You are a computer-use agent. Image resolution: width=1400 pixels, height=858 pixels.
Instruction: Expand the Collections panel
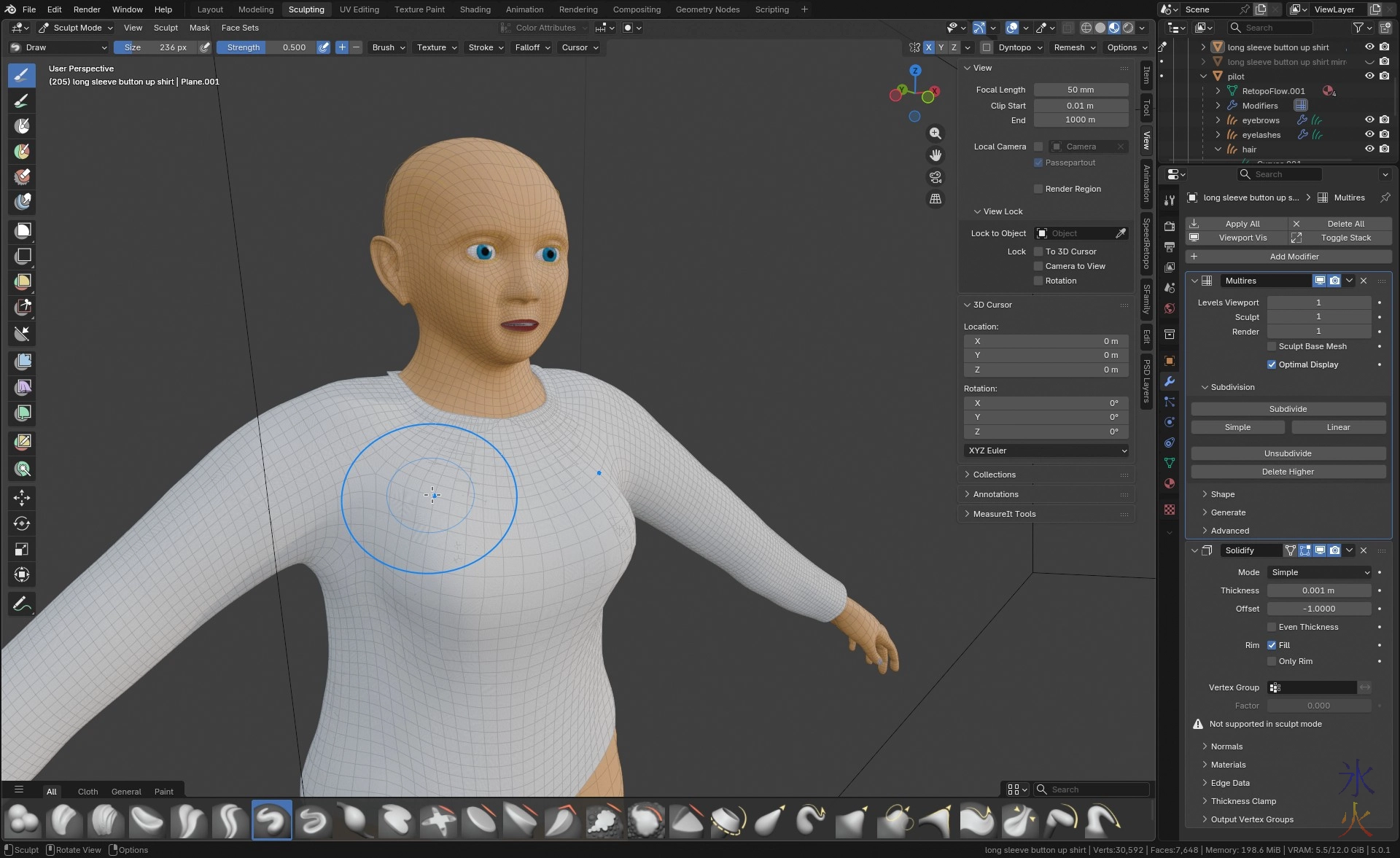click(995, 475)
